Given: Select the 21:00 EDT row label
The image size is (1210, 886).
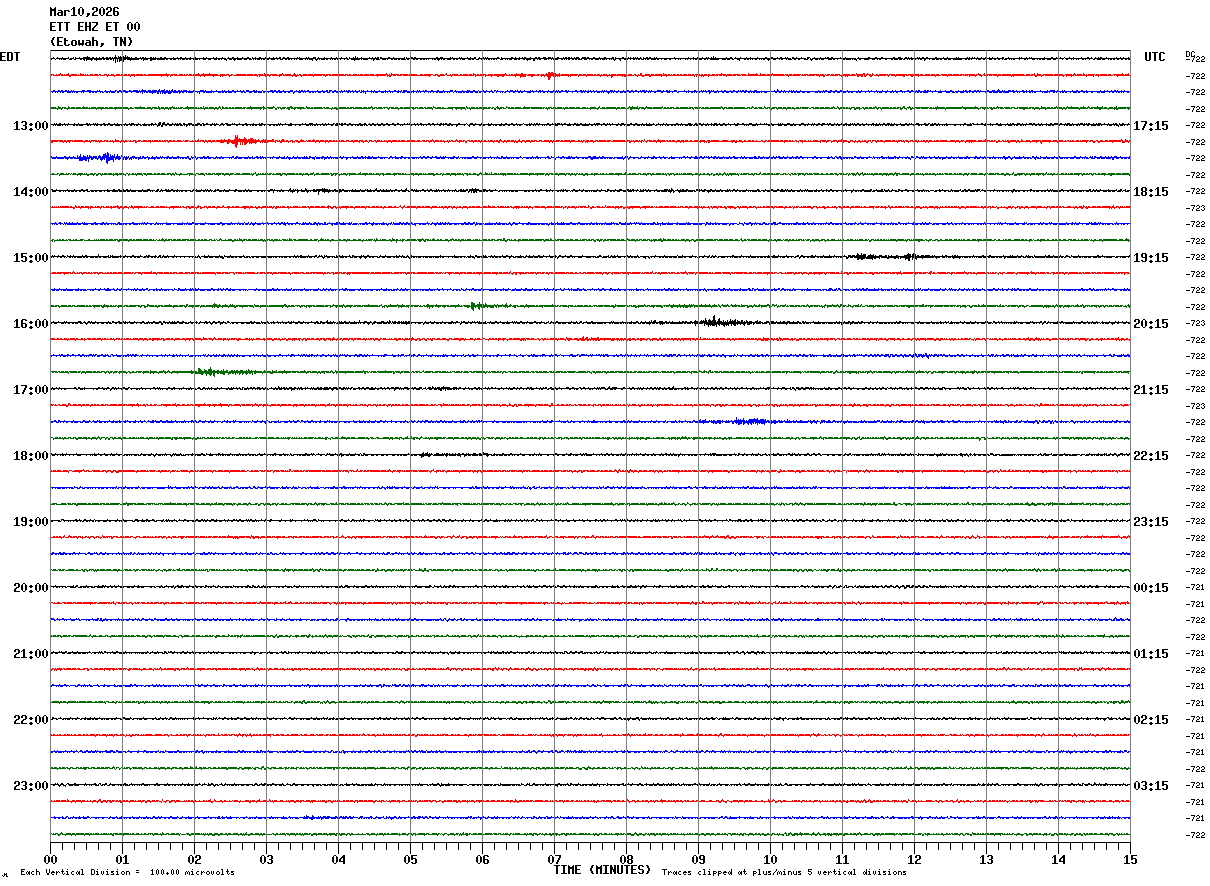Looking at the screenshot, I should tap(30, 654).
